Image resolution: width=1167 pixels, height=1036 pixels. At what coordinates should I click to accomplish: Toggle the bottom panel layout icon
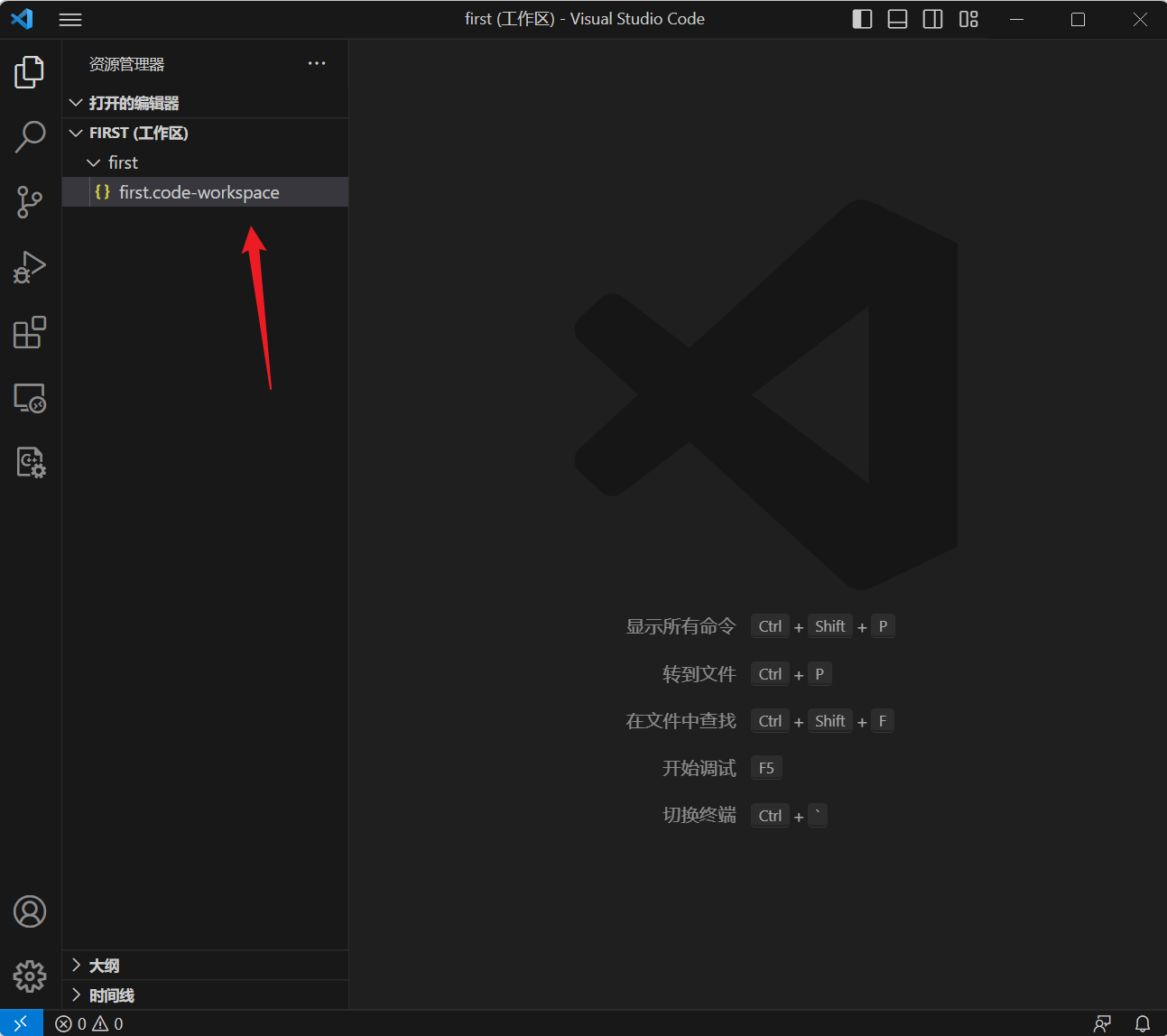(897, 19)
